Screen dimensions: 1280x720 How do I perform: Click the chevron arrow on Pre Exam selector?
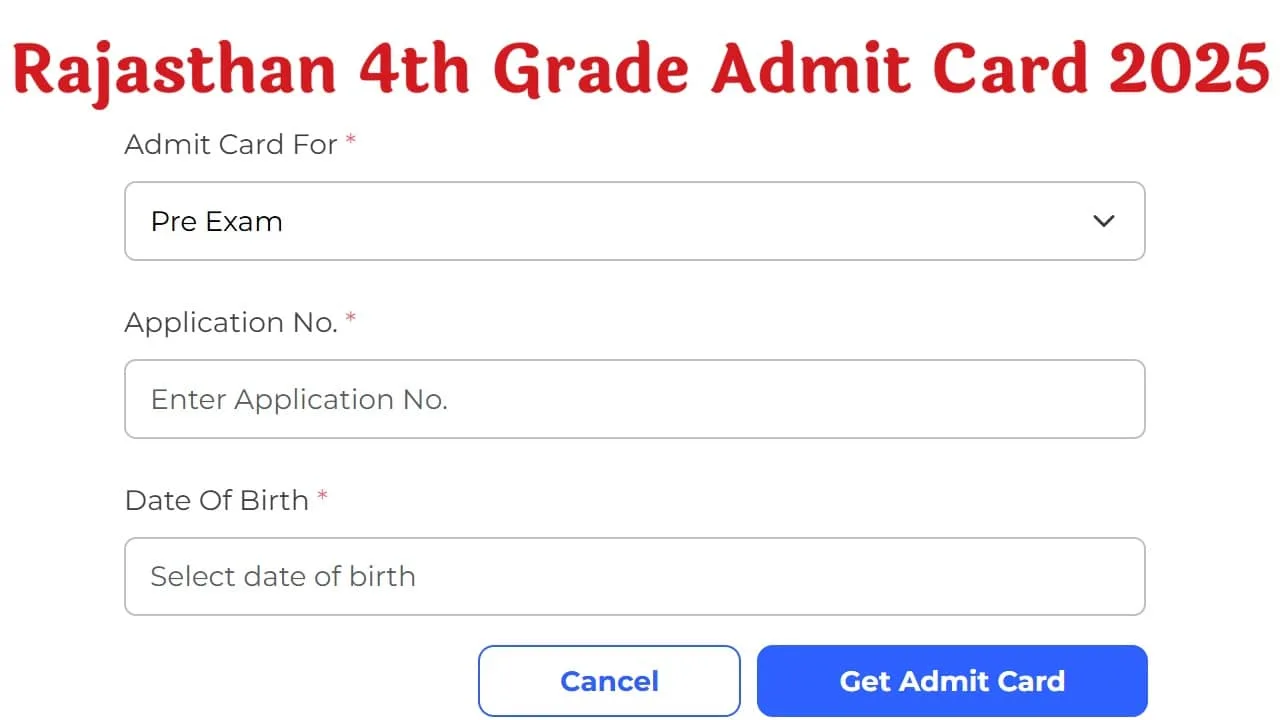(1103, 221)
